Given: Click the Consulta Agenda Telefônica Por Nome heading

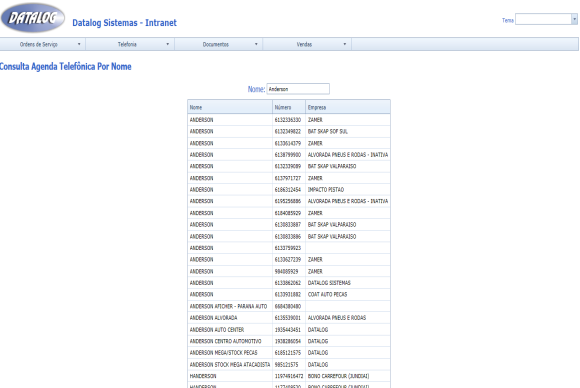Looking at the screenshot, I should (x=65, y=67).
